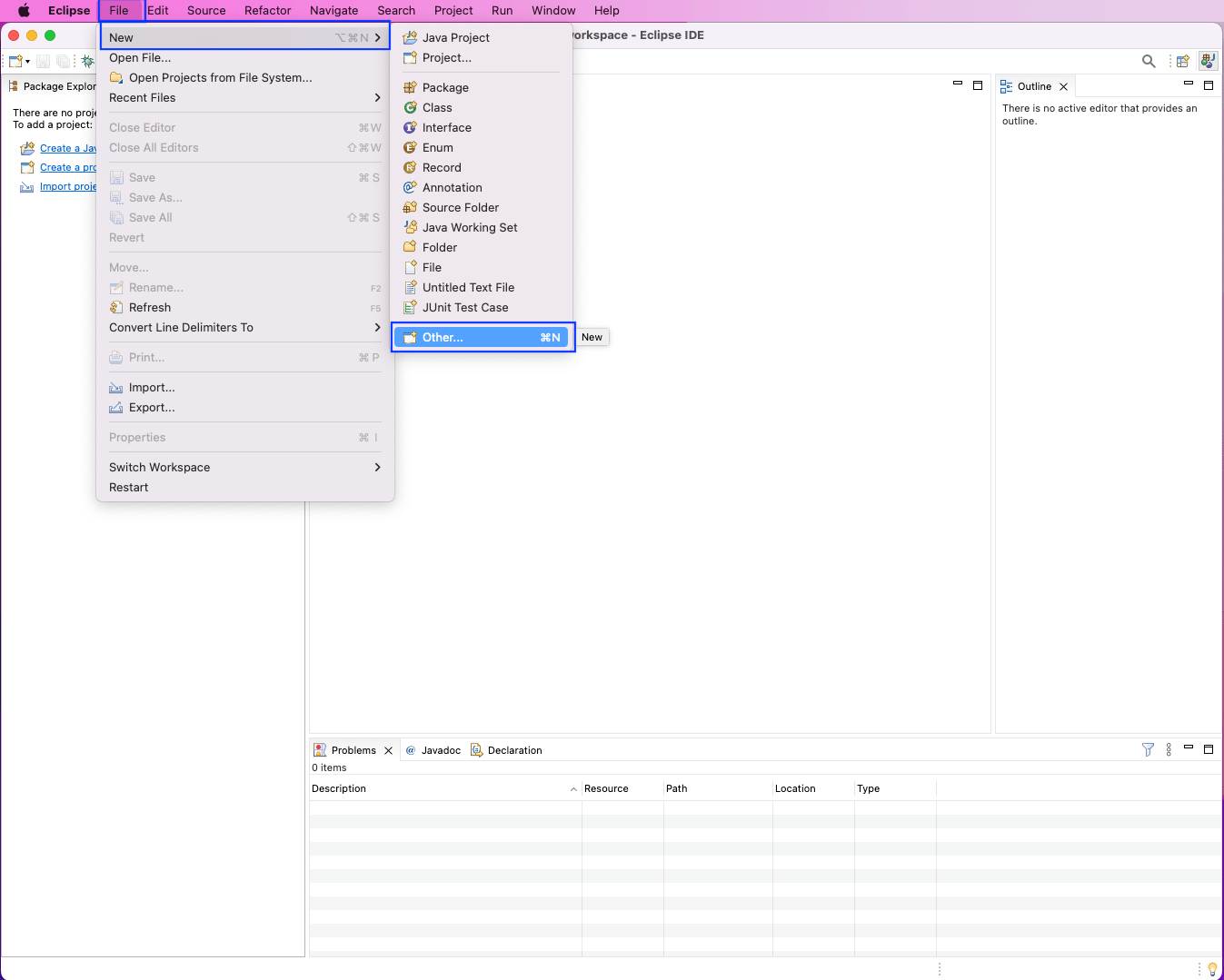Viewport: 1224px width, 980px height.
Task: Click the Package Explorer view icon
Action: point(13,86)
